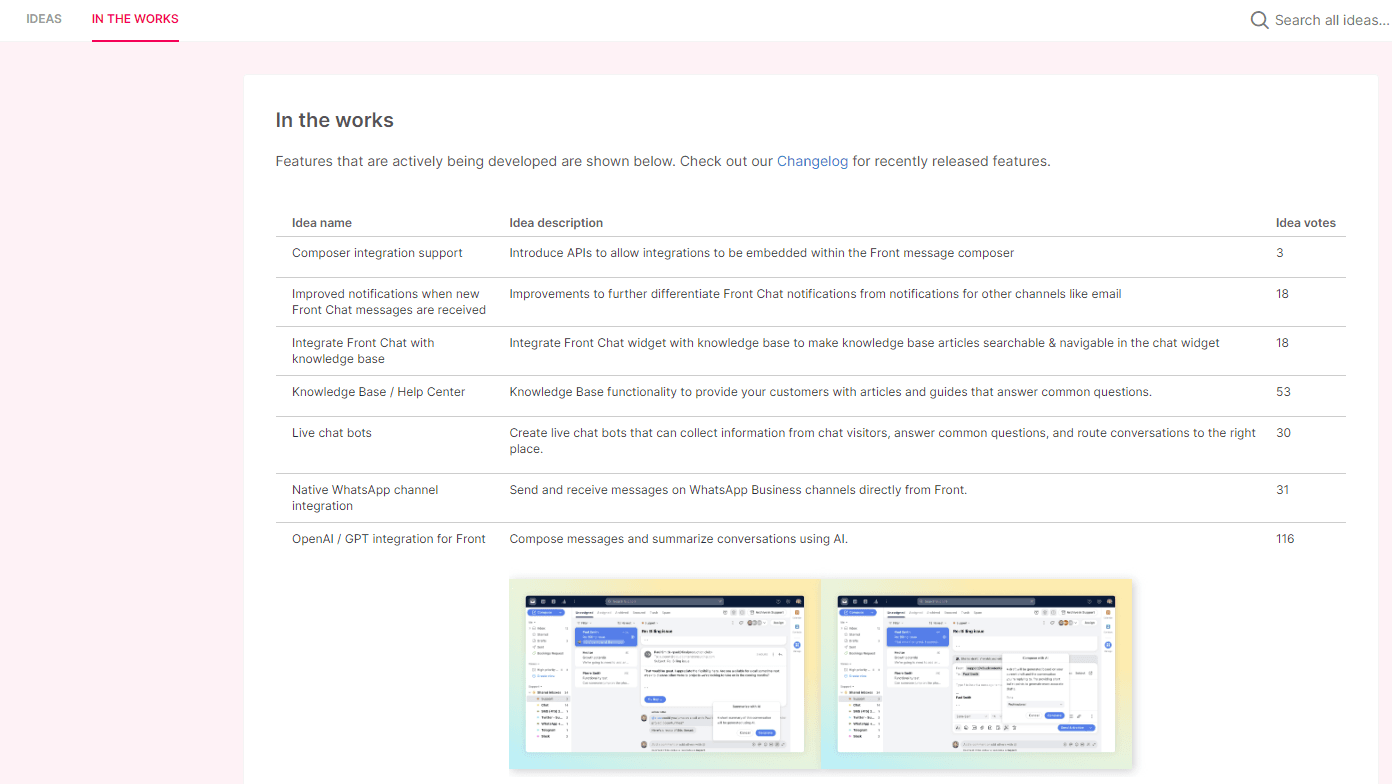This screenshot has height=784, width=1392.
Task: Click the vote count 31
Action: 1283,490
